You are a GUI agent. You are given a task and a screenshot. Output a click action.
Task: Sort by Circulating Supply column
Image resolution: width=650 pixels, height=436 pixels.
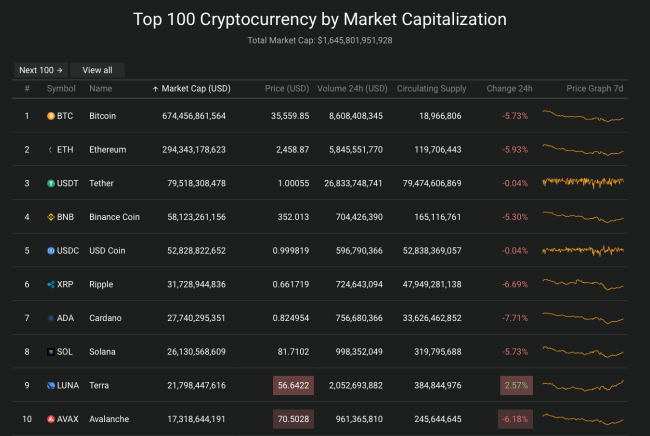coord(431,89)
